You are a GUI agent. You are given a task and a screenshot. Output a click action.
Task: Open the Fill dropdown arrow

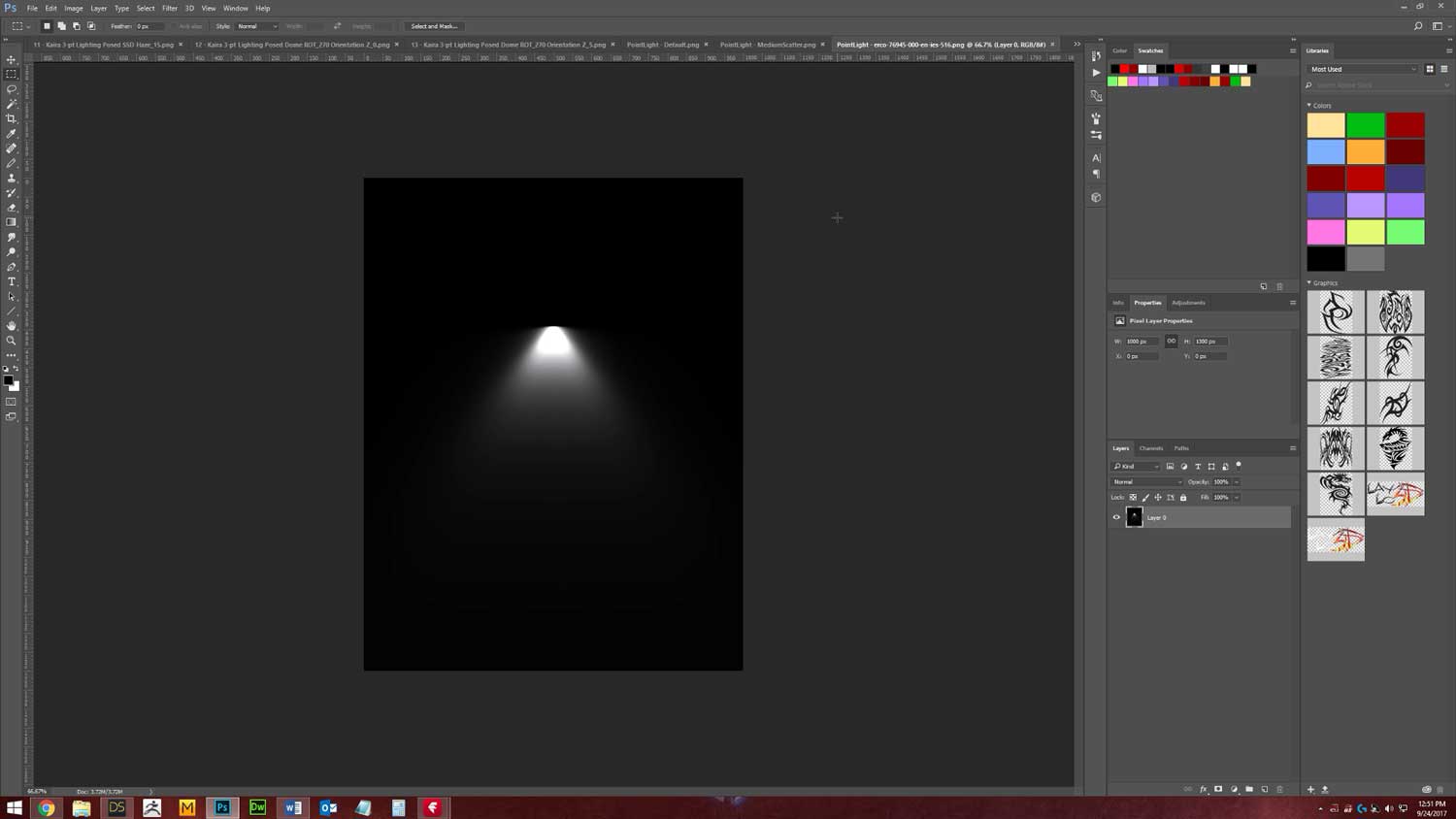[1237, 498]
